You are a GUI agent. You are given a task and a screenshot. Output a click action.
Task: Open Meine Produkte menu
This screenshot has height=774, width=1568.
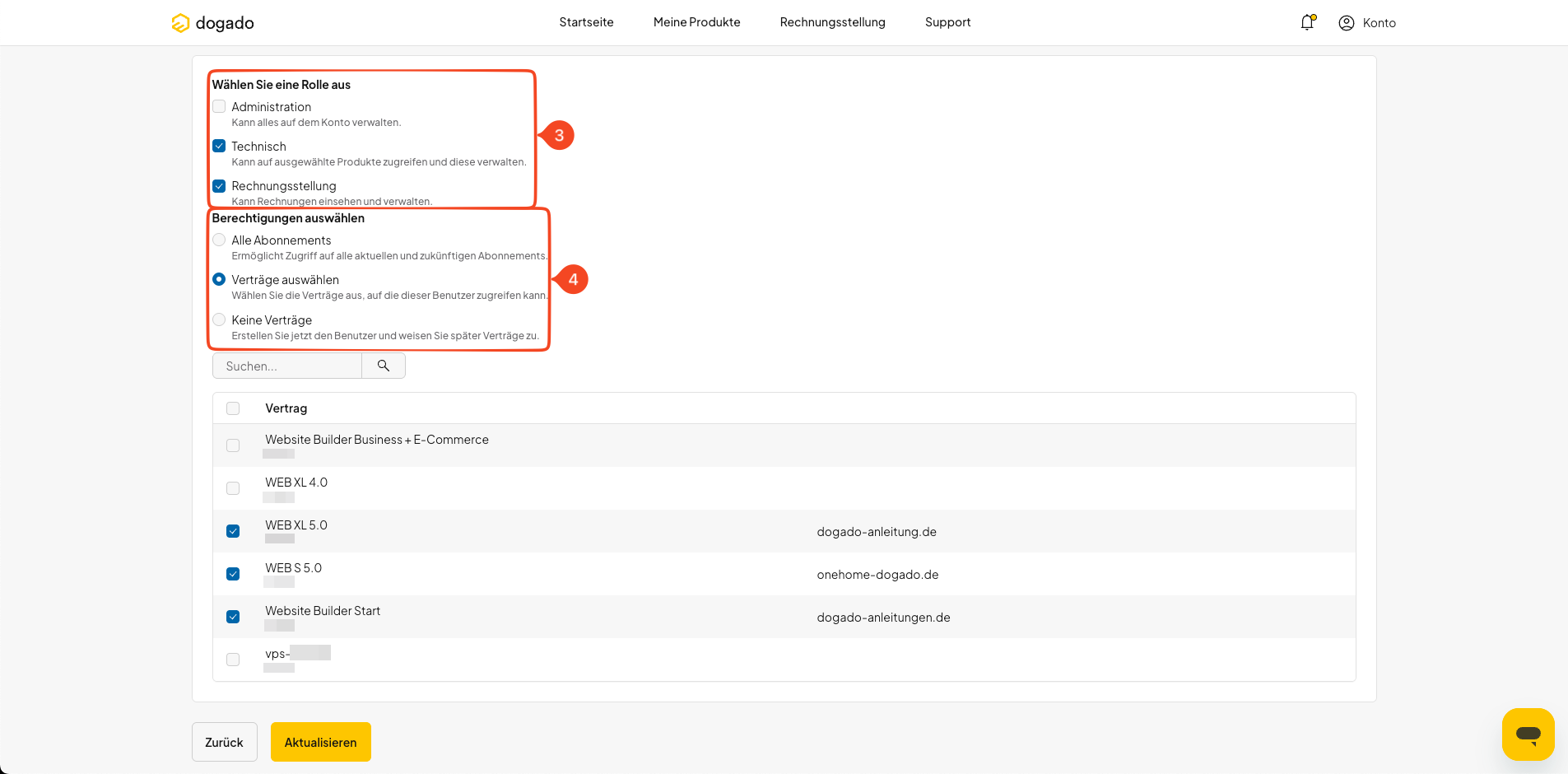click(696, 22)
